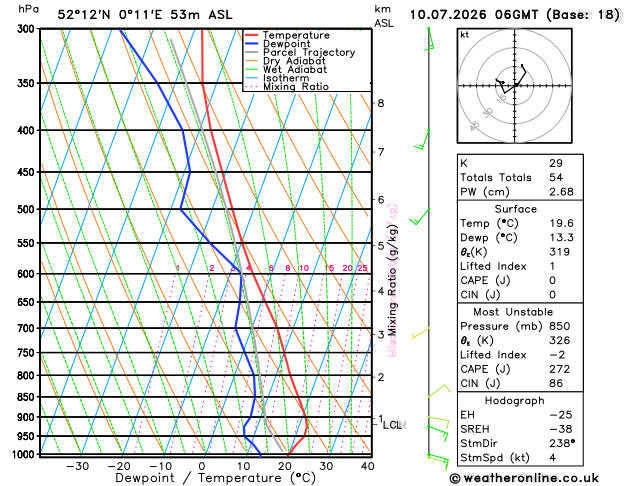629x486 pixels.
Task: Click the SREH value -38
Action: 560,429
